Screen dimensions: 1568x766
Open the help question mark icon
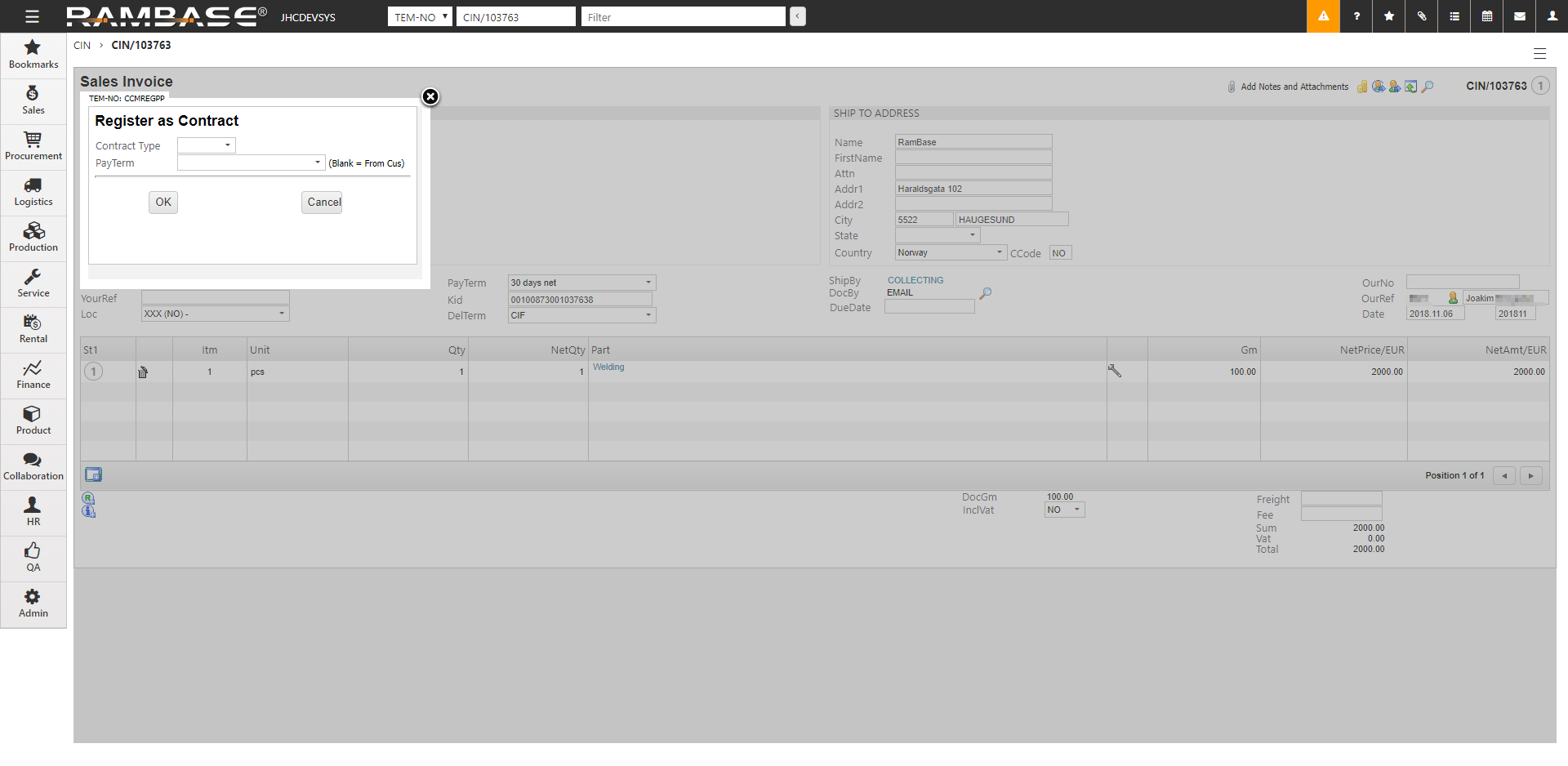pos(1356,16)
